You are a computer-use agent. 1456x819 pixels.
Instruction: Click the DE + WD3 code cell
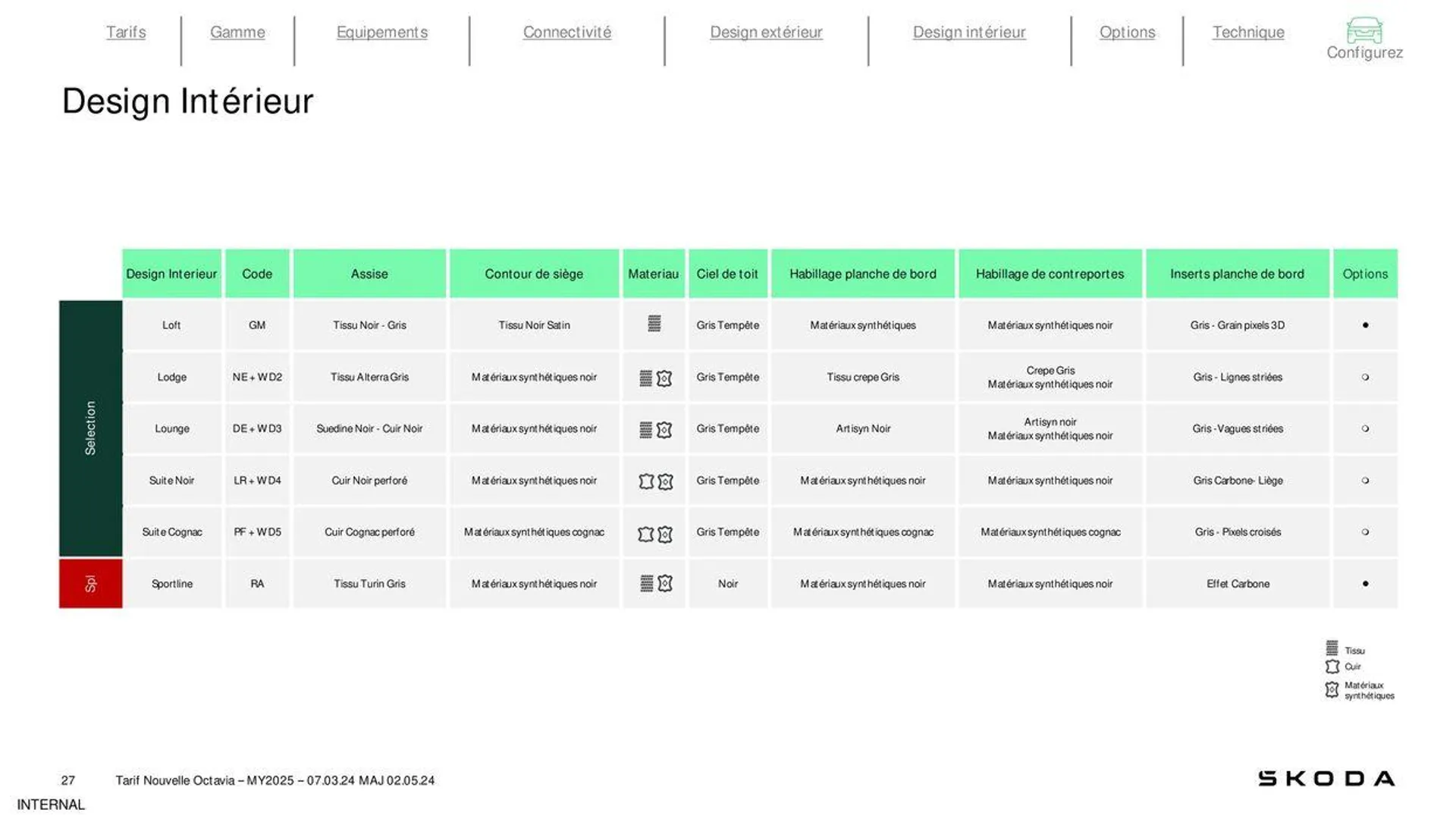[257, 428]
